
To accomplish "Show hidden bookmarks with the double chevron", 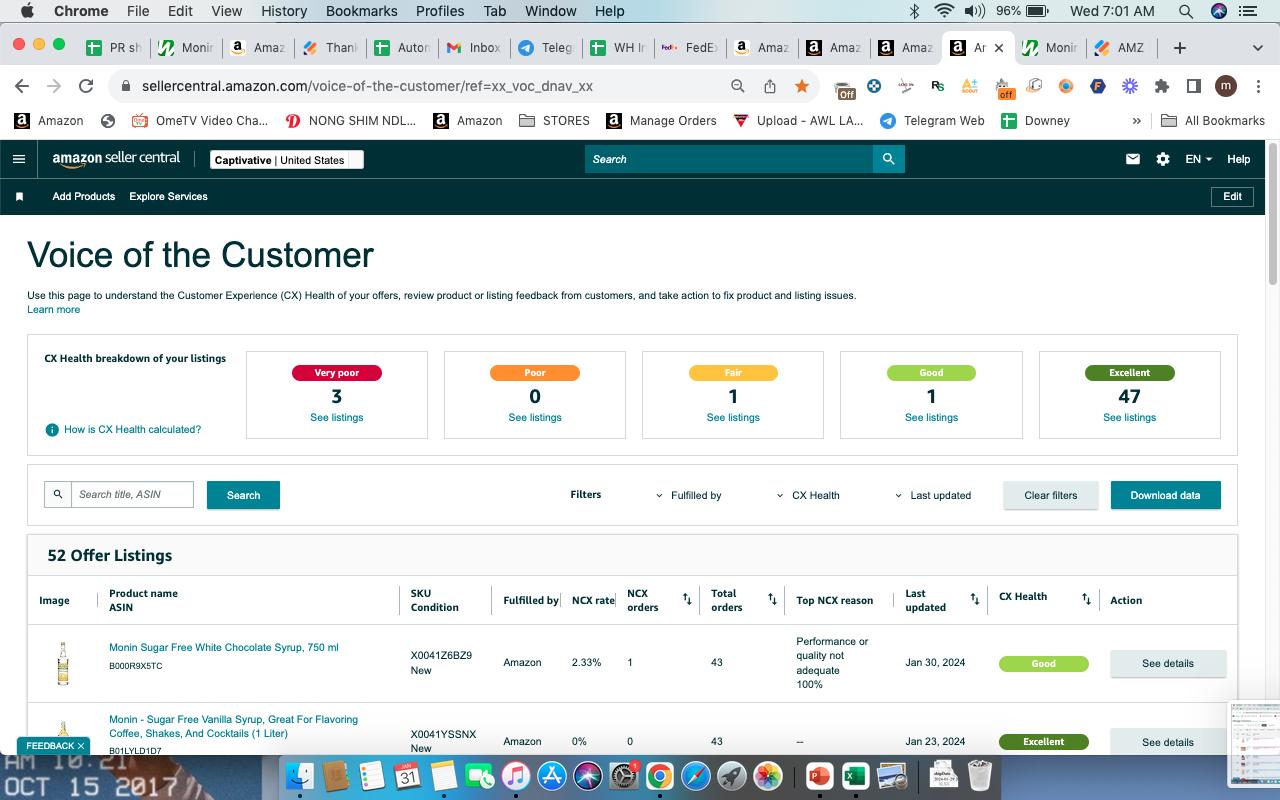I will pyautogui.click(x=1136, y=120).
